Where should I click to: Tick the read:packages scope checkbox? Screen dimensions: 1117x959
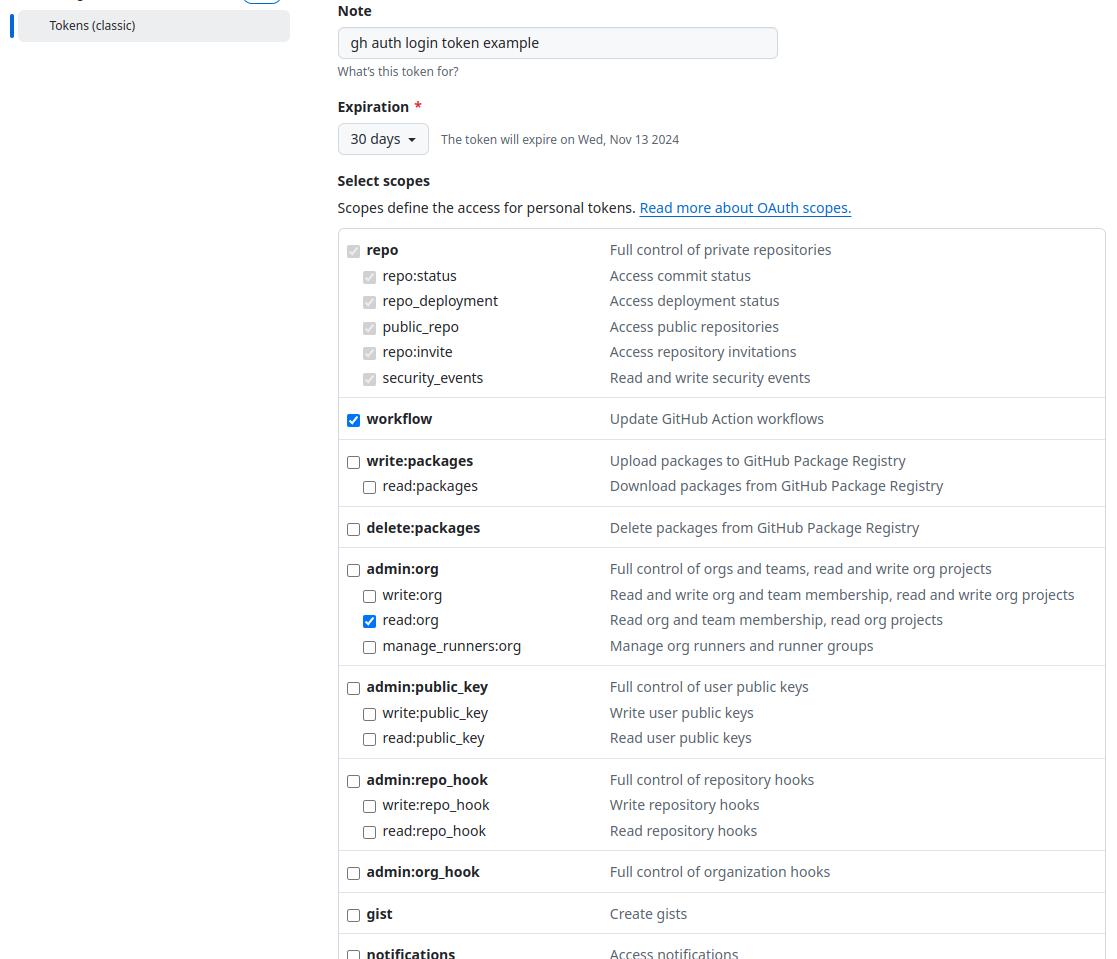[370, 487]
